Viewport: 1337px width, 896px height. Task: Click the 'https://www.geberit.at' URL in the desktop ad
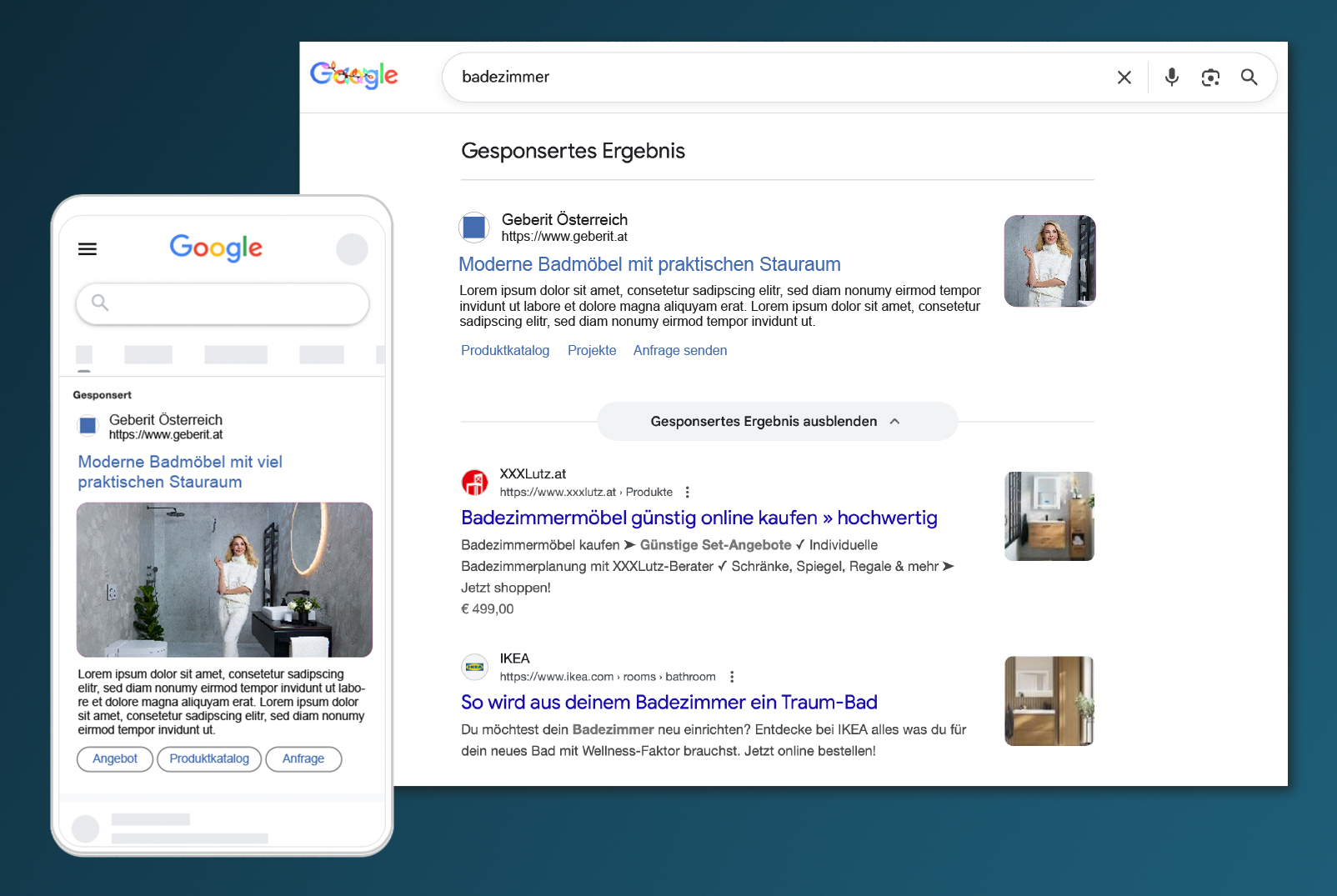[564, 237]
